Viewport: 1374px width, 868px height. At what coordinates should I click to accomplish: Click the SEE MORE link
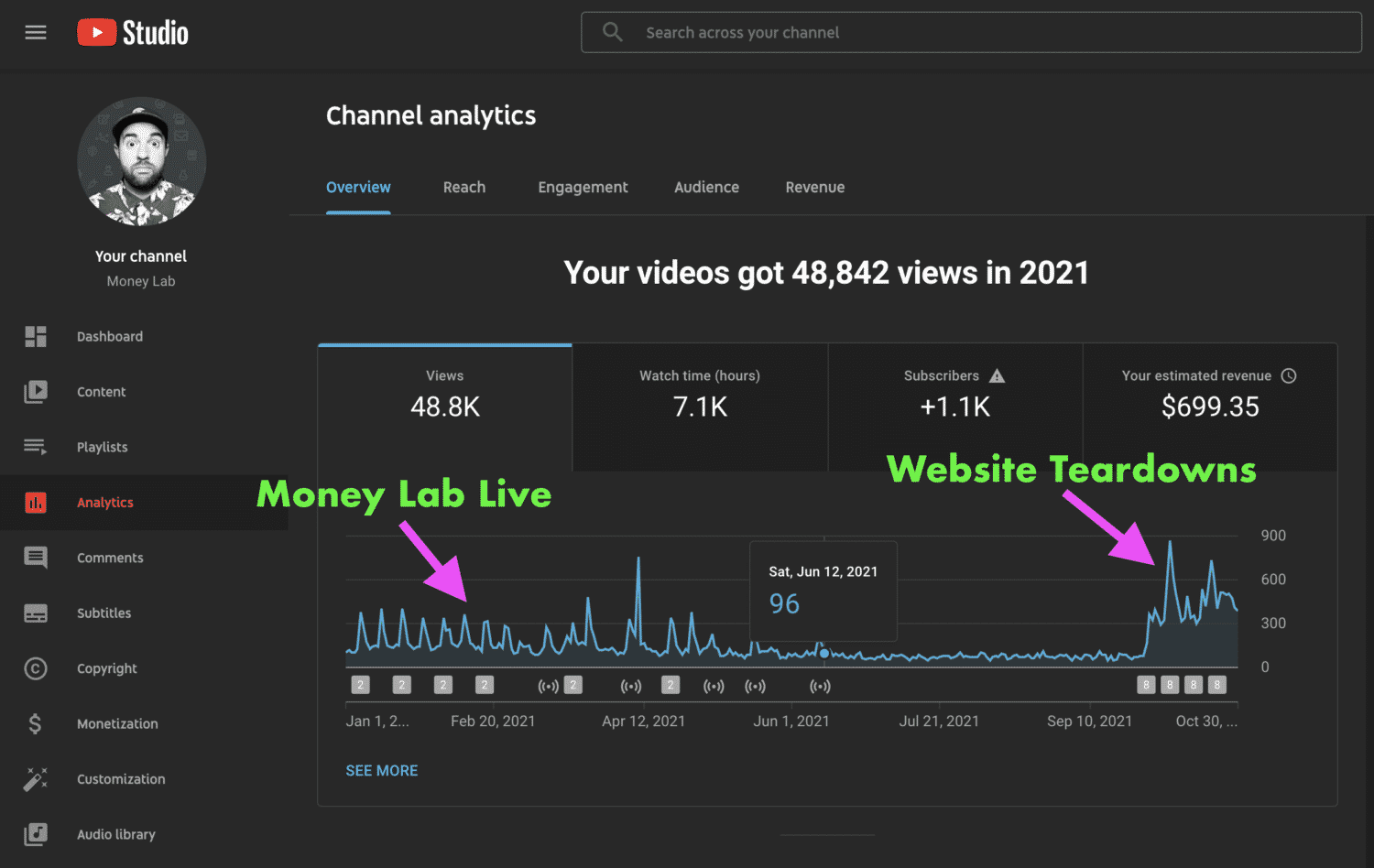point(382,771)
